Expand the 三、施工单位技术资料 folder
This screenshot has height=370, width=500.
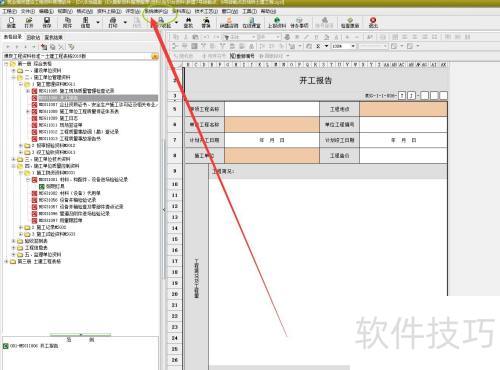click(x=14, y=159)
